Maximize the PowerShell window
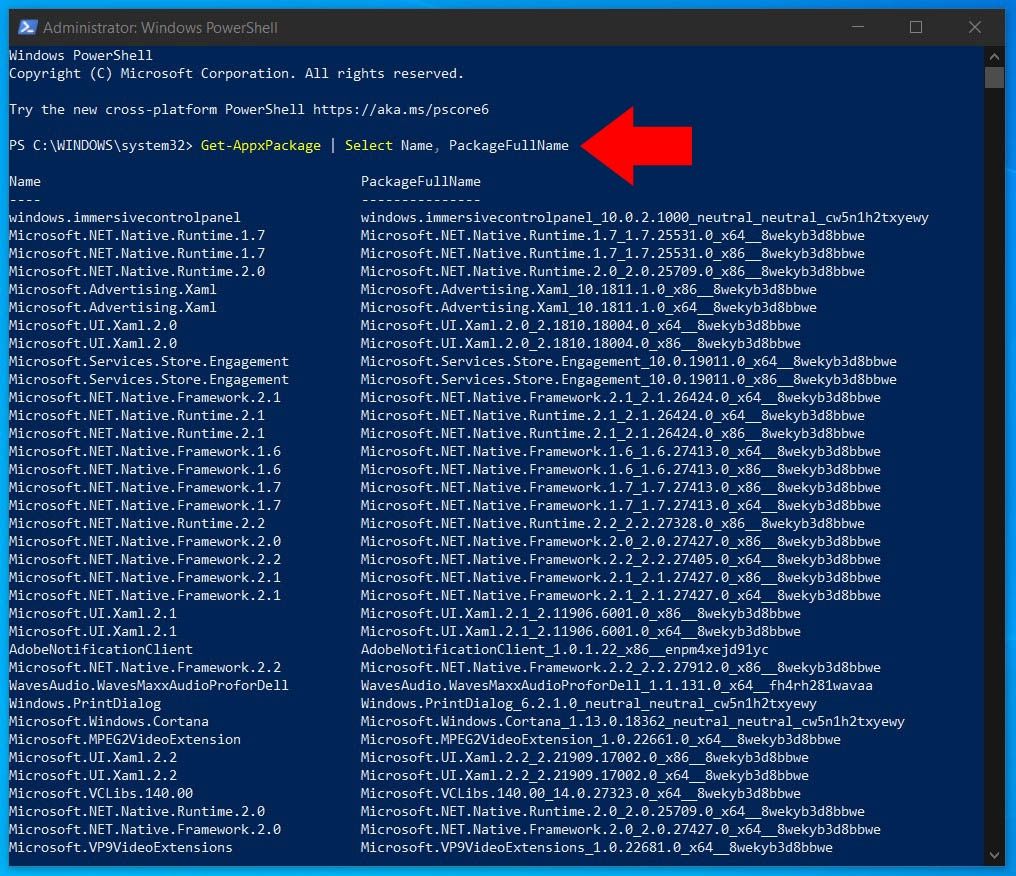Screen dimensions: 1016x876 click(916, 27)
